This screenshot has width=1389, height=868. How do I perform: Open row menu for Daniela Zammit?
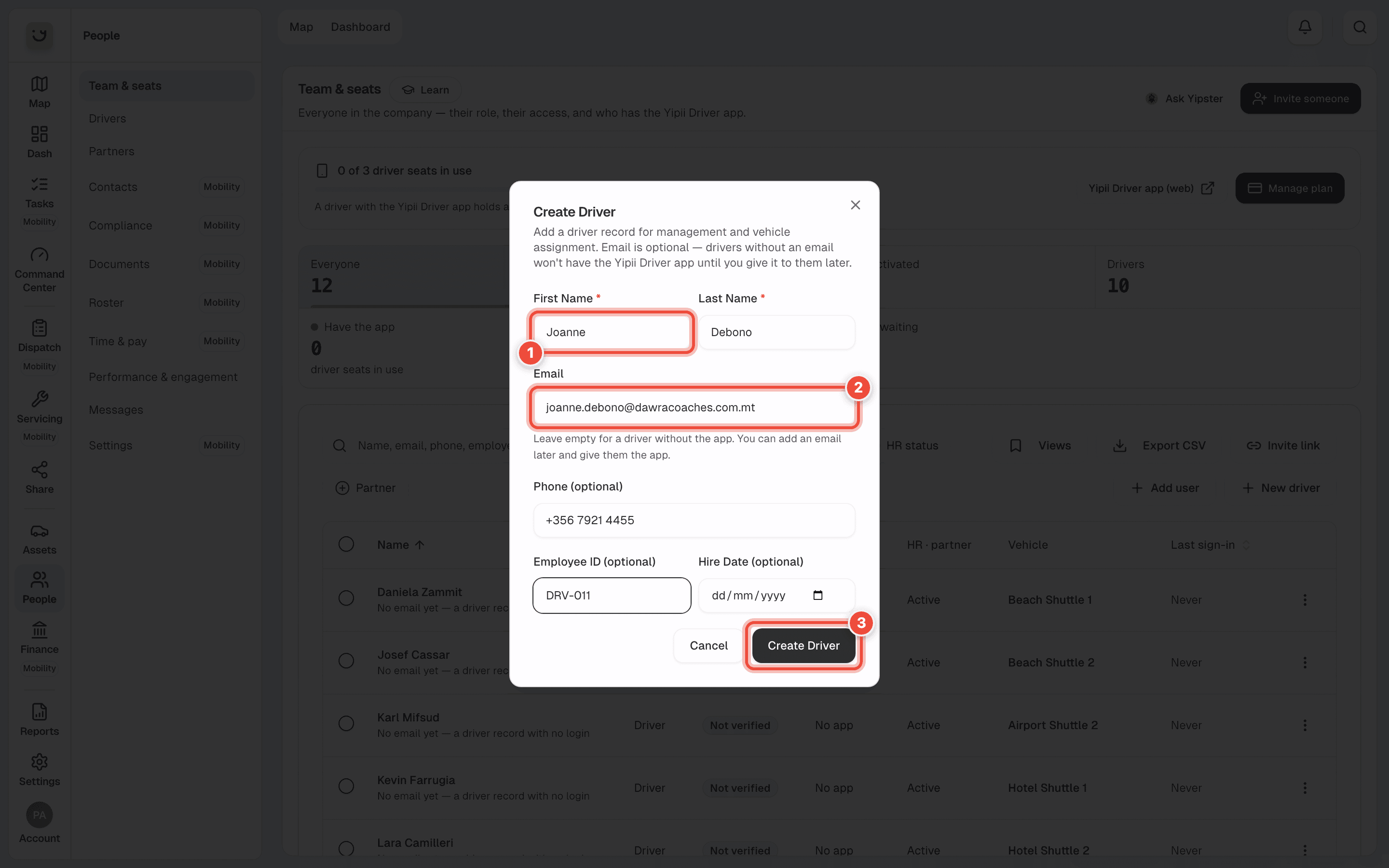click(1305, 600)
